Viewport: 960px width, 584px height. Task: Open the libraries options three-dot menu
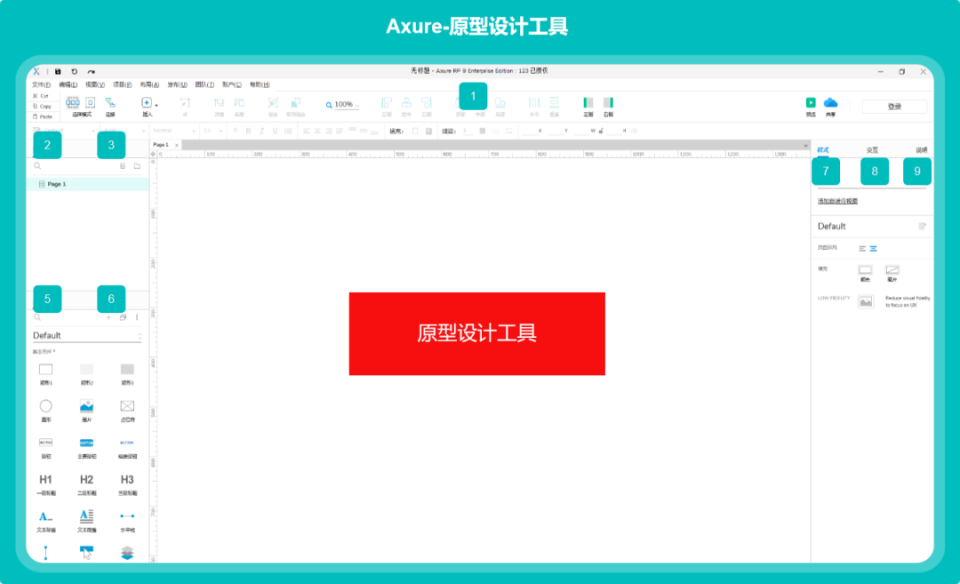pyautogui.click(x=137, y=317)
